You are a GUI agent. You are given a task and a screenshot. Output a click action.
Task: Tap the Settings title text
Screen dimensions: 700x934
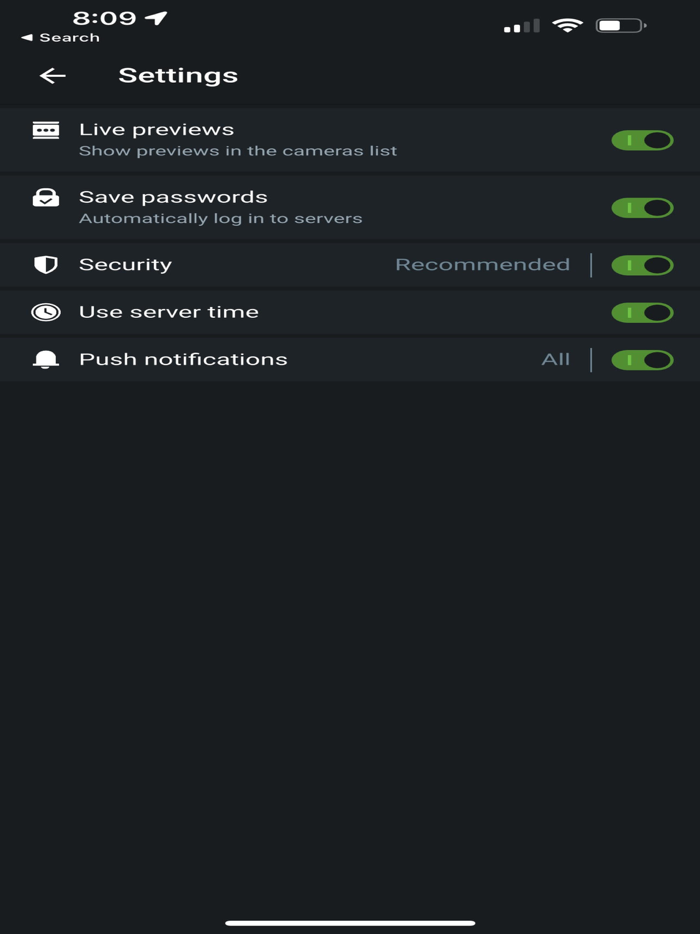click(178, 75)
